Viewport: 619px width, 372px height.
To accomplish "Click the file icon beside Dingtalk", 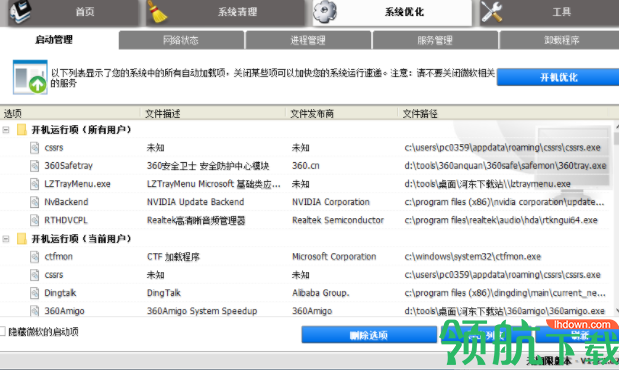I will coord(35,293).
